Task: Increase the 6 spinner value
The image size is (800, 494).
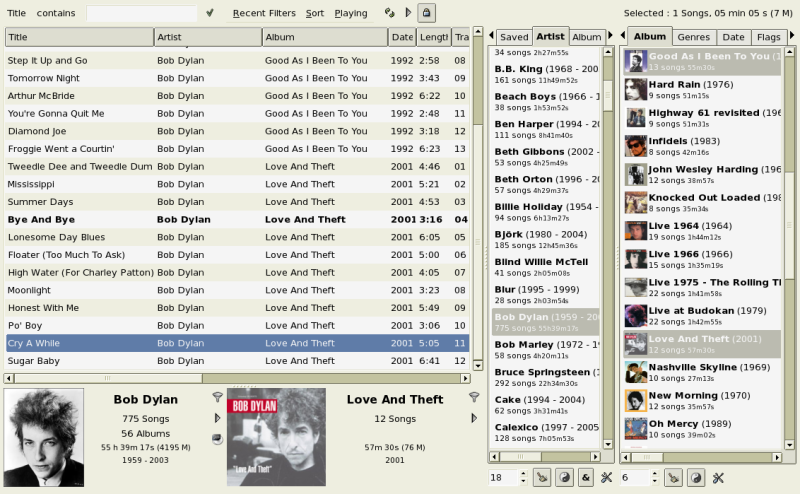Action: [x=655, y=474]
